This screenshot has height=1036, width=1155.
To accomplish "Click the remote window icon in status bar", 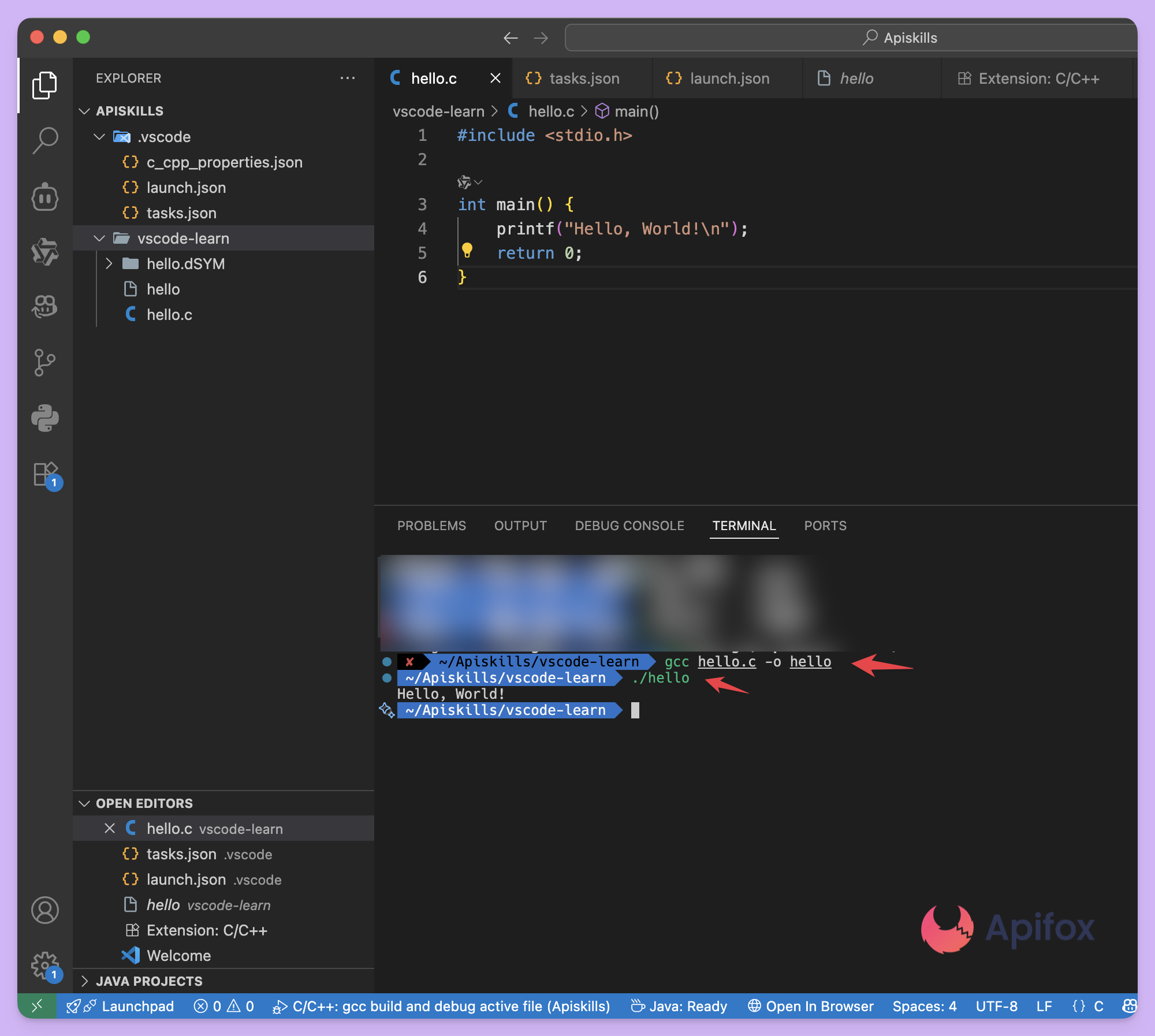I will point(37,1007).
